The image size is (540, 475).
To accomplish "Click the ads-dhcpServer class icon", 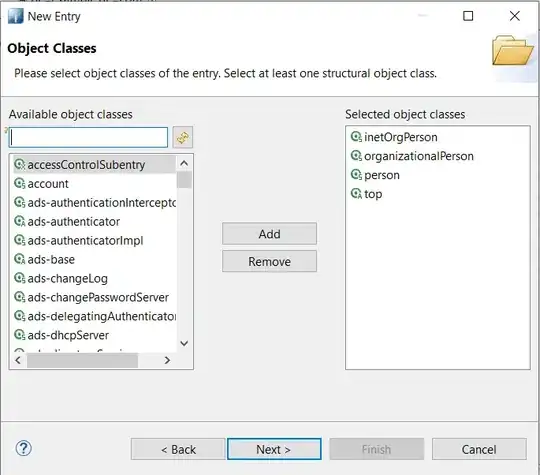I will [20, 335].
